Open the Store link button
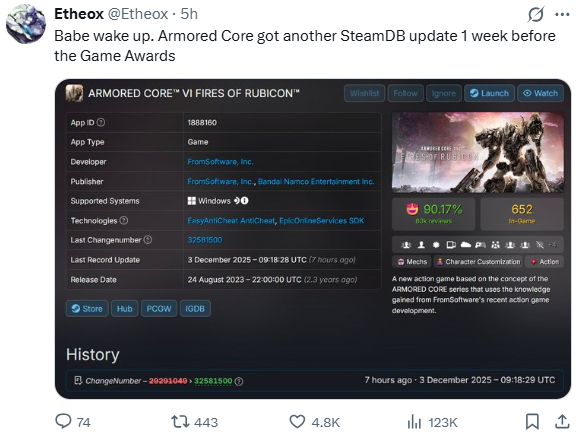The width and height of the screenshot is (585, 442). pos(87,308)
